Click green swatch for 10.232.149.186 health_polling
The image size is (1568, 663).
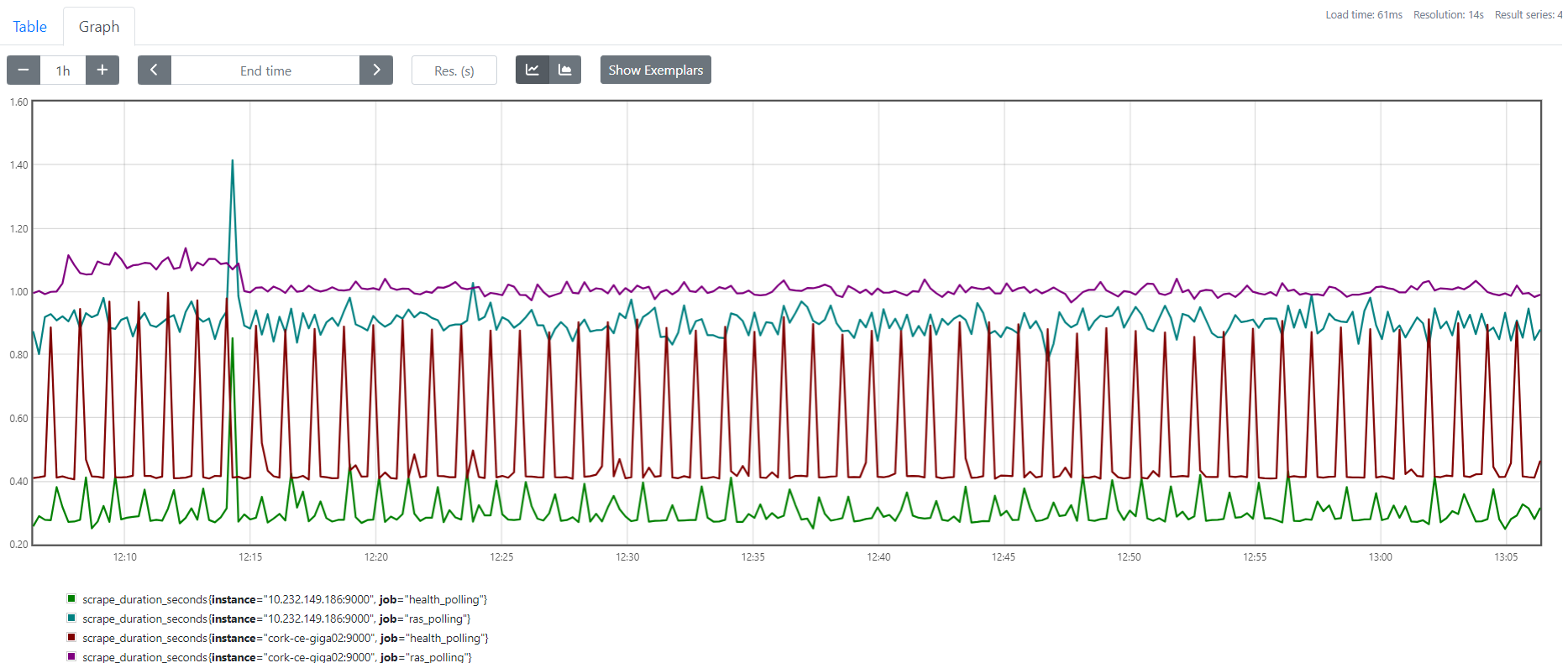(71, 599)
